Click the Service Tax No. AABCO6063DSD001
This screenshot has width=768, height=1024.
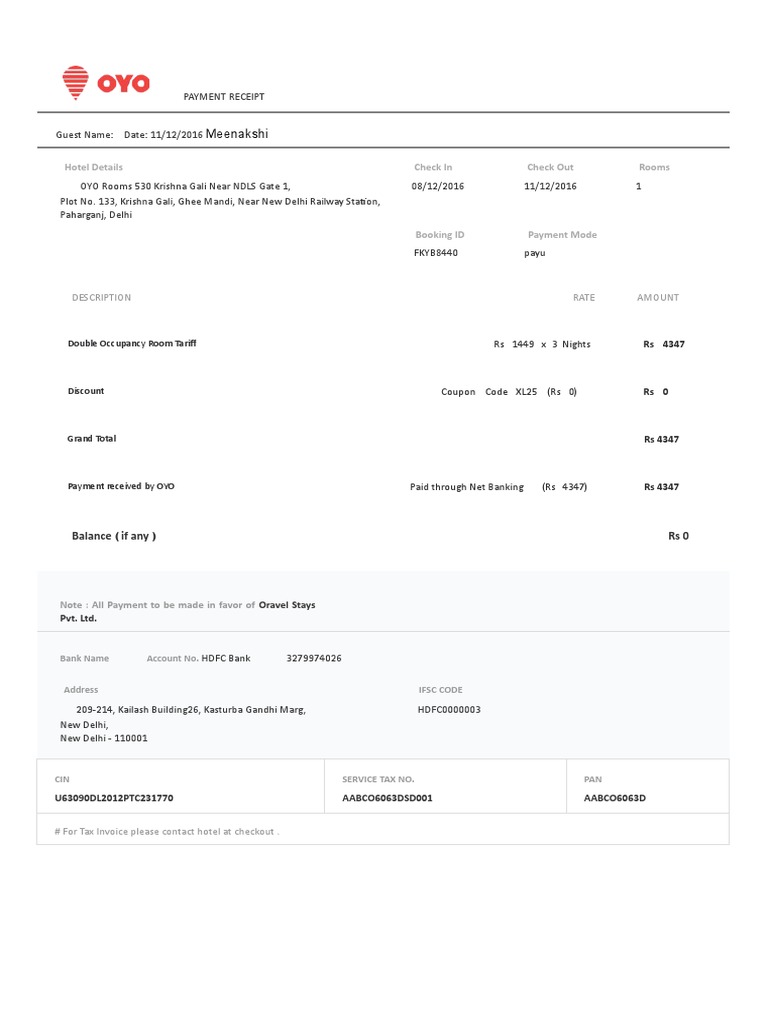tap(387, 798)
